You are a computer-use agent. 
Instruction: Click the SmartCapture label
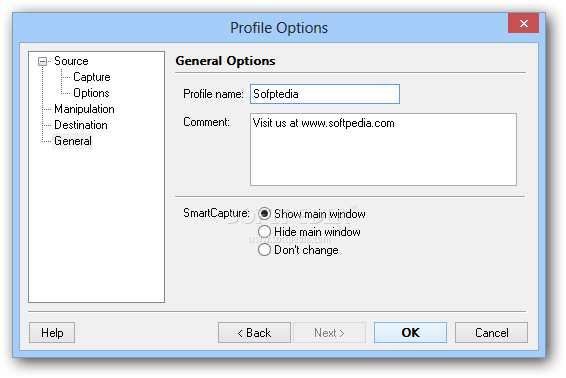[x=216, y=213]
